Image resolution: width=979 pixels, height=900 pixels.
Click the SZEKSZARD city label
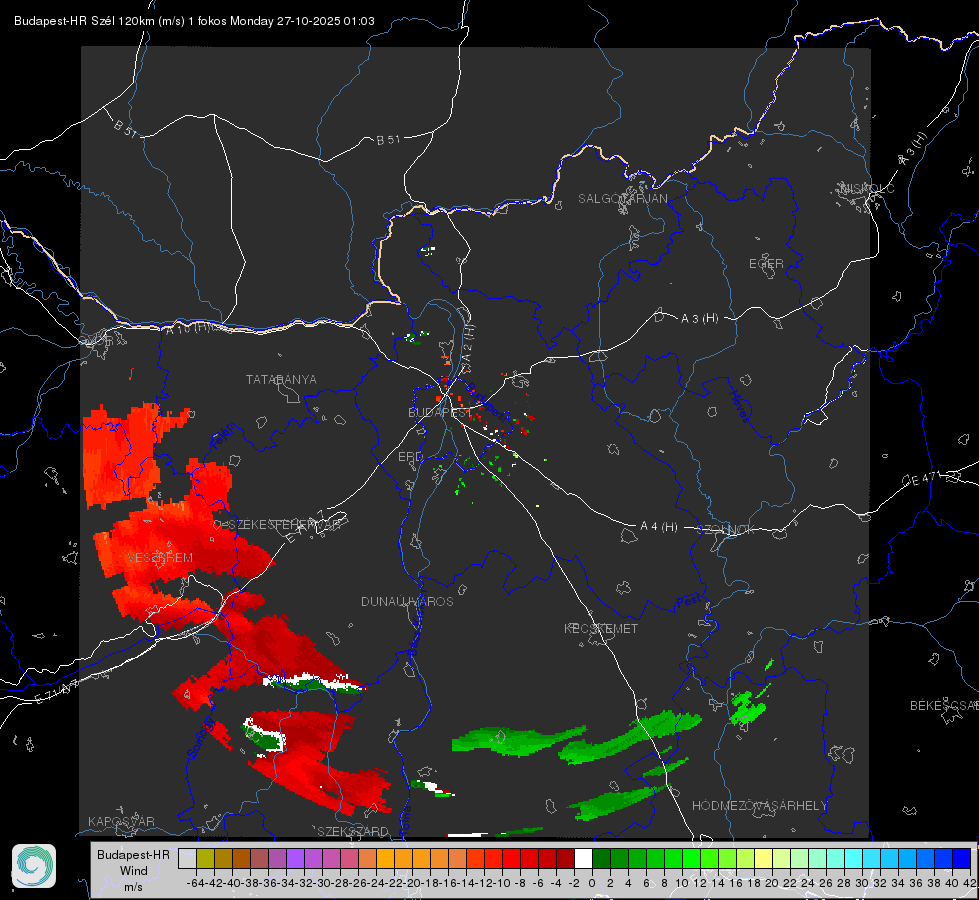(353, 831)
